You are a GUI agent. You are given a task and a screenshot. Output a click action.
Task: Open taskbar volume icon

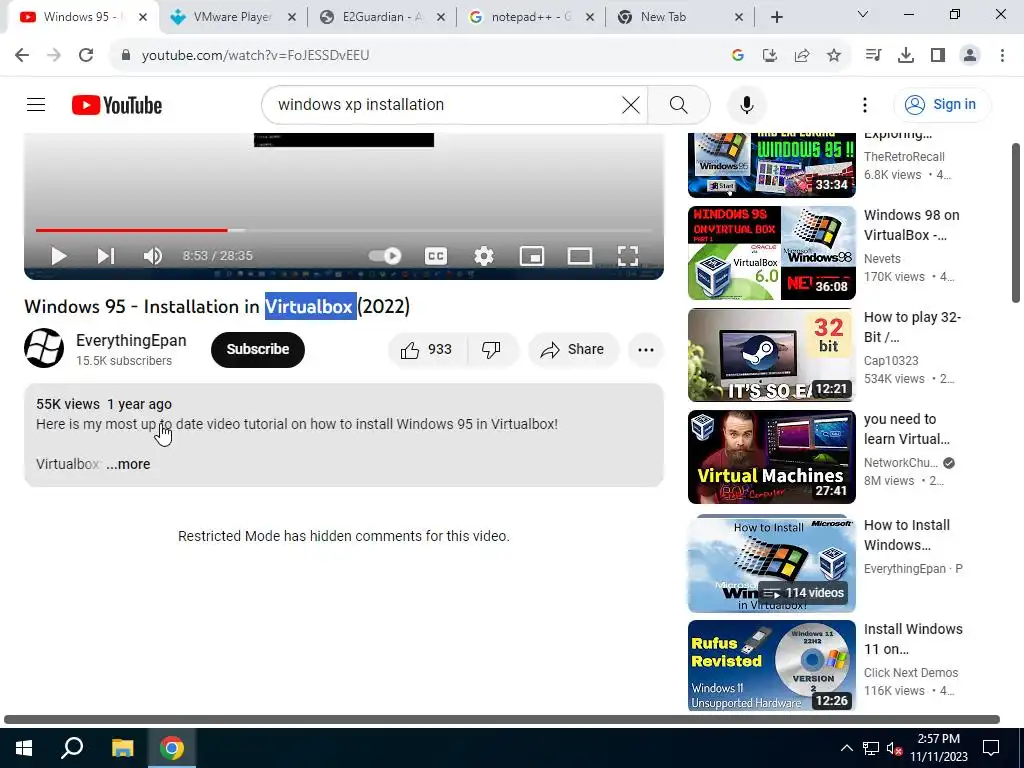894,748
